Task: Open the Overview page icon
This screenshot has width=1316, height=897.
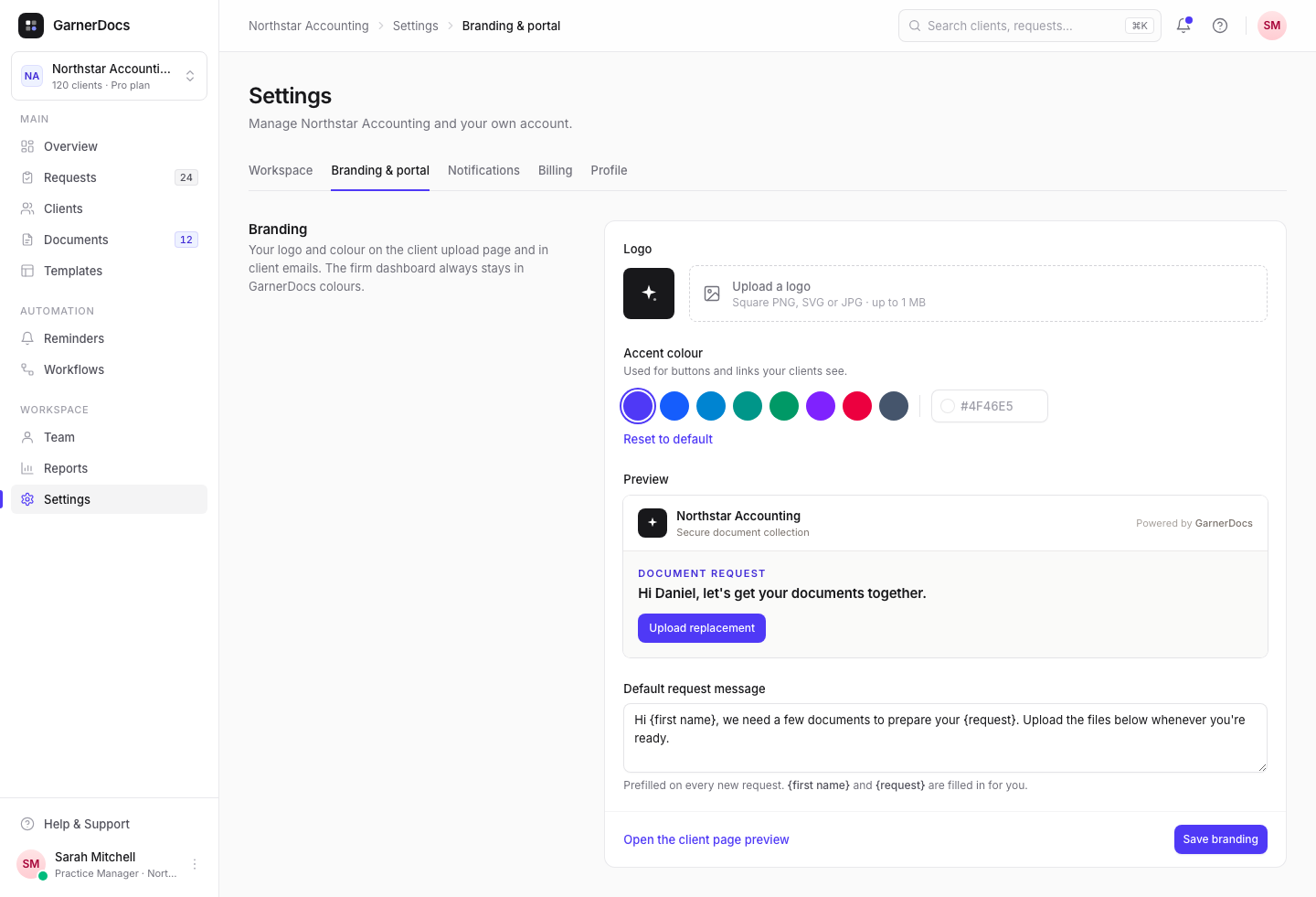Action: 27,146
